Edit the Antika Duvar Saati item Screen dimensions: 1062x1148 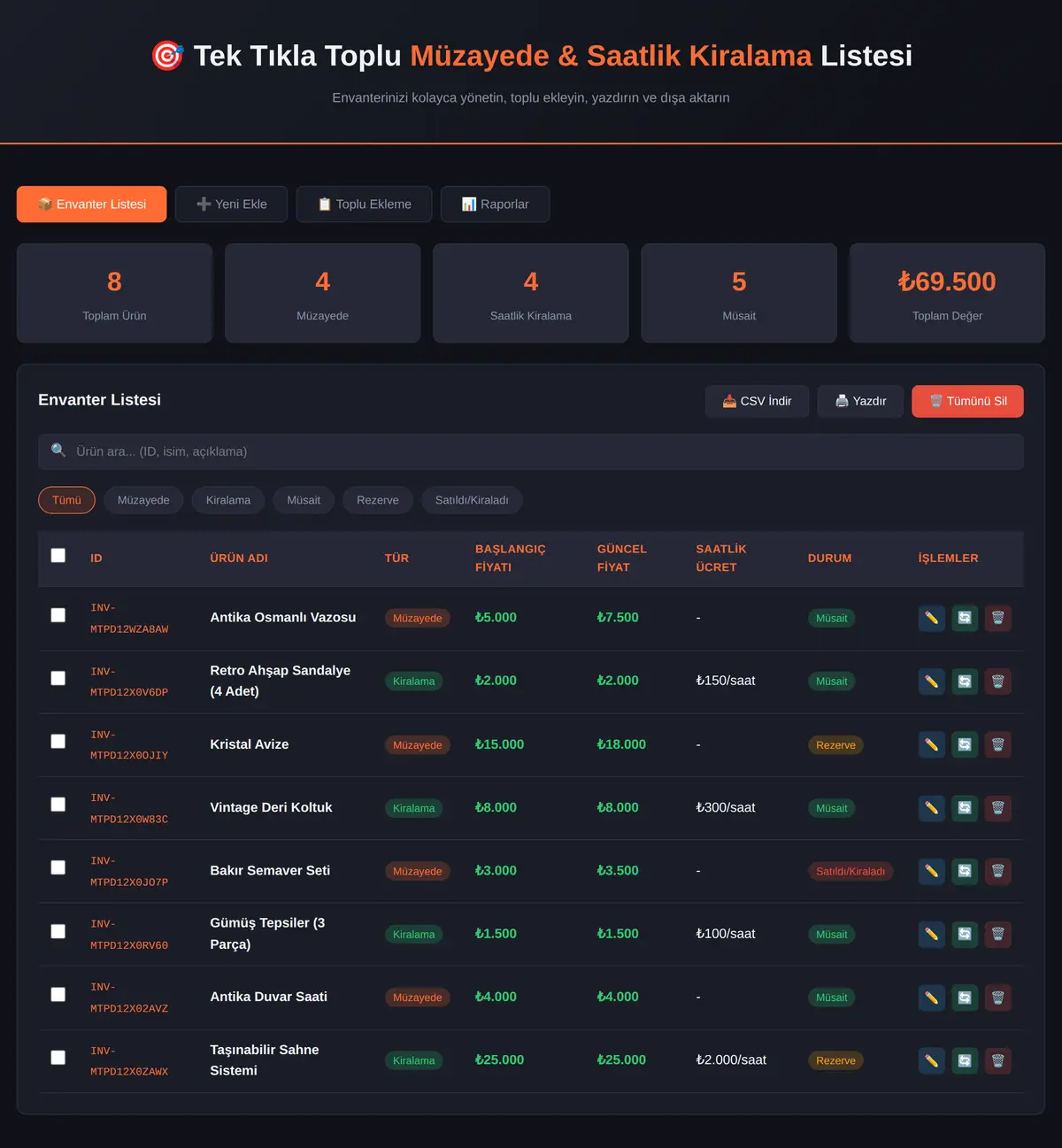click(931, 998)
